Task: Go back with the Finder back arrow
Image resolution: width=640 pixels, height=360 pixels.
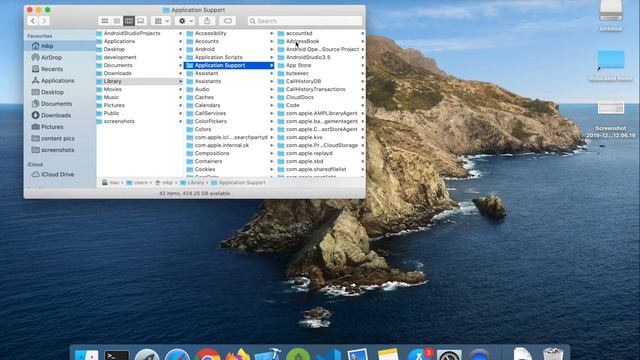Action: 33,21
